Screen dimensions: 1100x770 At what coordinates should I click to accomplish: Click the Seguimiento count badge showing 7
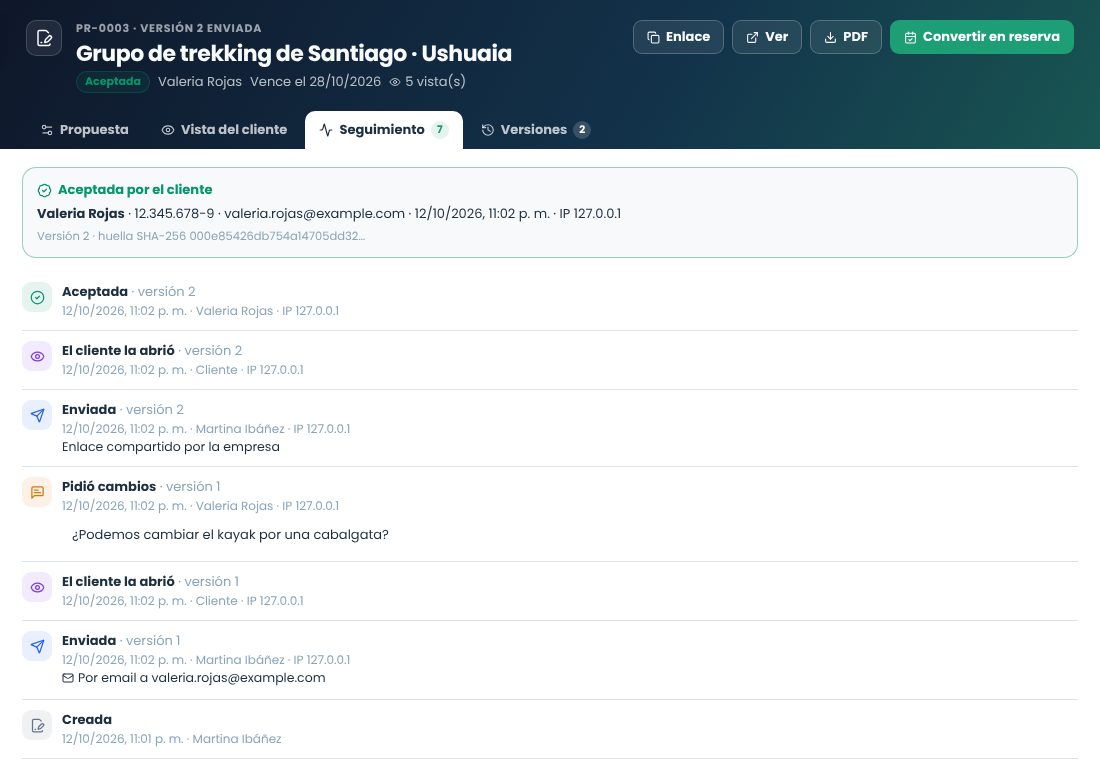(x=440, y=130)
